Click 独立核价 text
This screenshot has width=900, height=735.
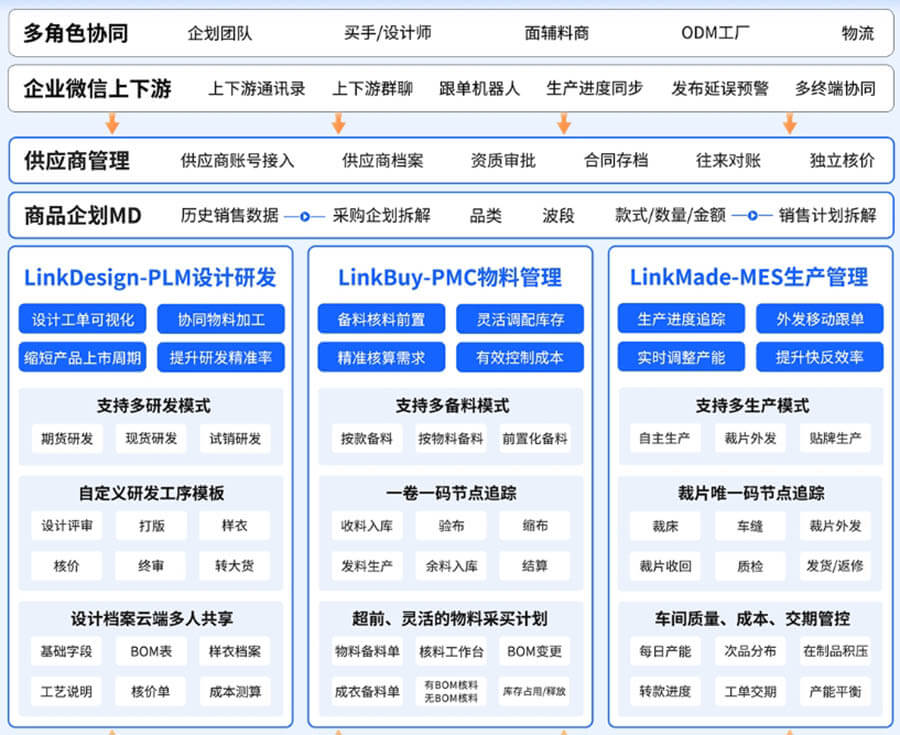(842, 160)
